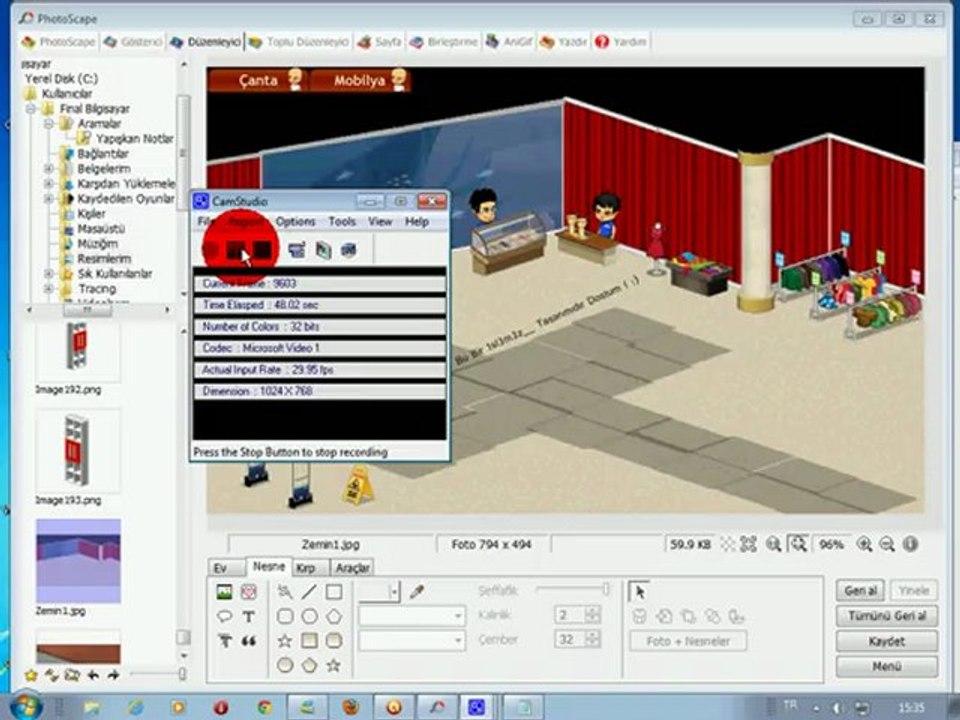Open Help menu in CamStudio
Screen dimensions: 960x720
click(x=417, y=222)
